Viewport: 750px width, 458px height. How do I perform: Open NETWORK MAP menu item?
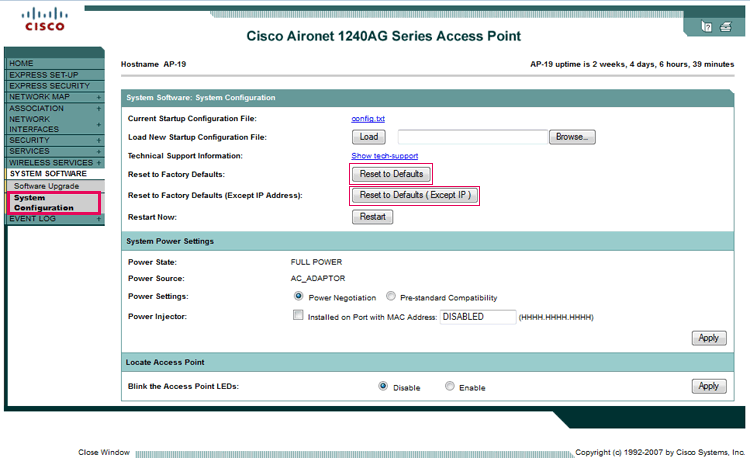pos(40,97)
